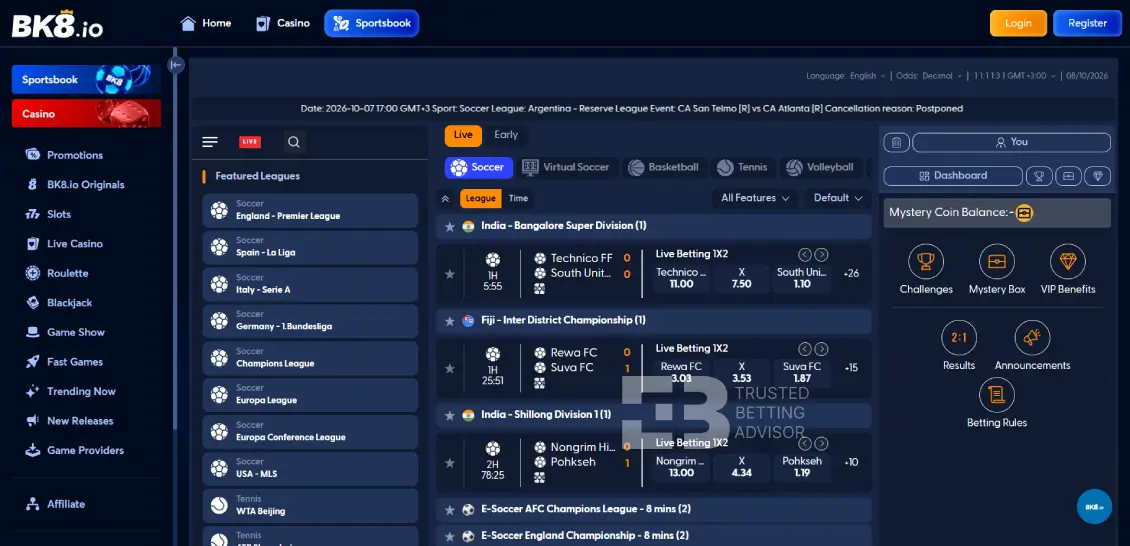This screenshot has height=546, width=1130.
Task: Favorite E-Soccer England Championship star
Action: (450, 537)
